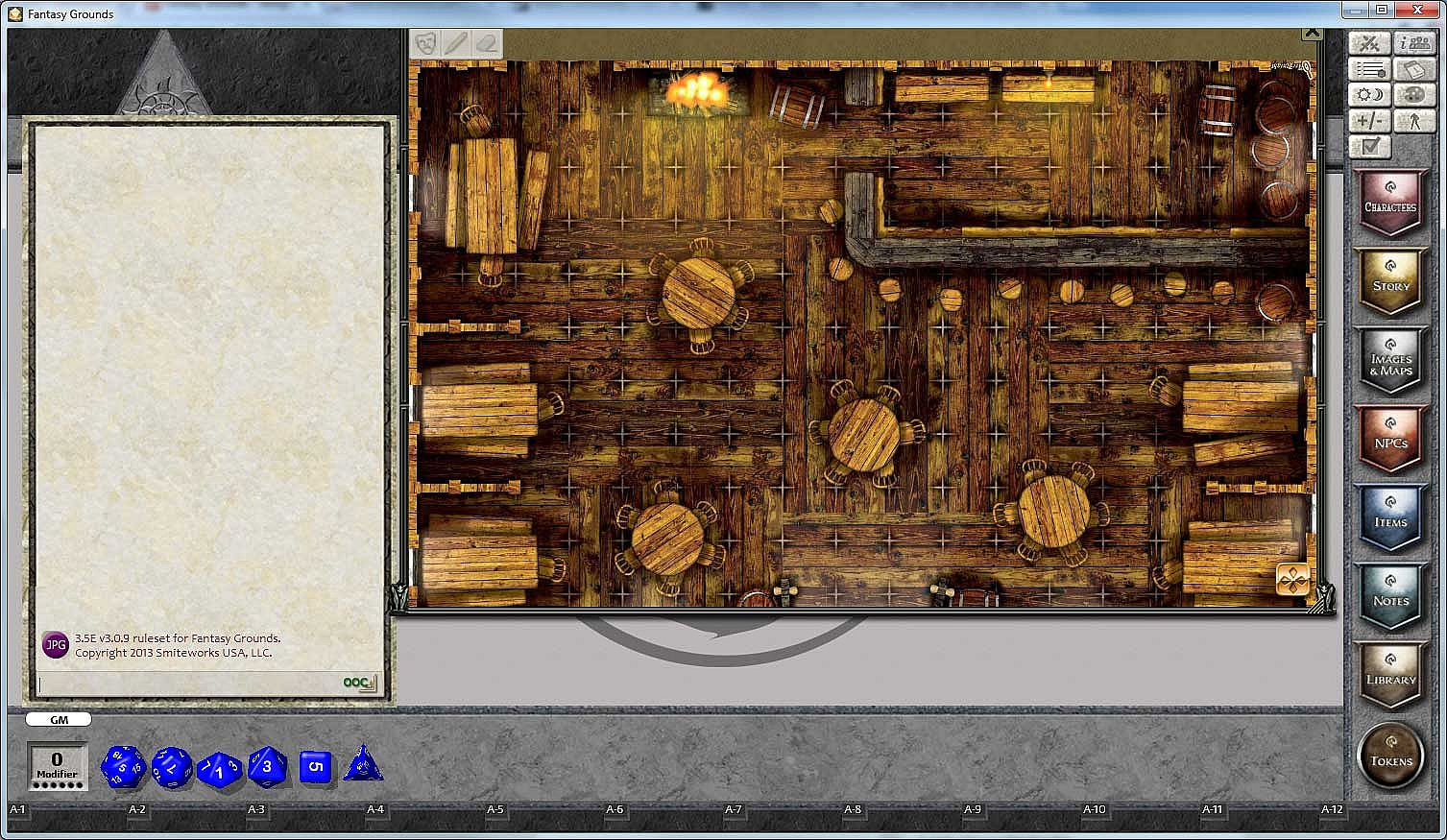Viewport: 1447px width, 840px height.
Task: Pick the blue d6 die
Action: click(x=316, y=767)
